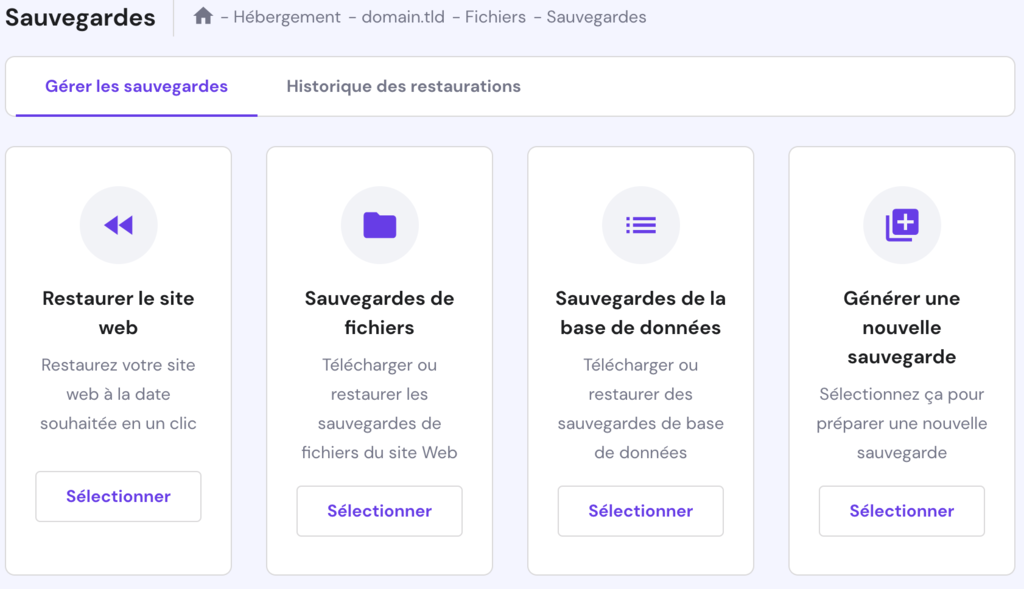Switch to the Historique des restaurations tab
This screenshot has height=589, width=1024.
[x=403, y=86]
